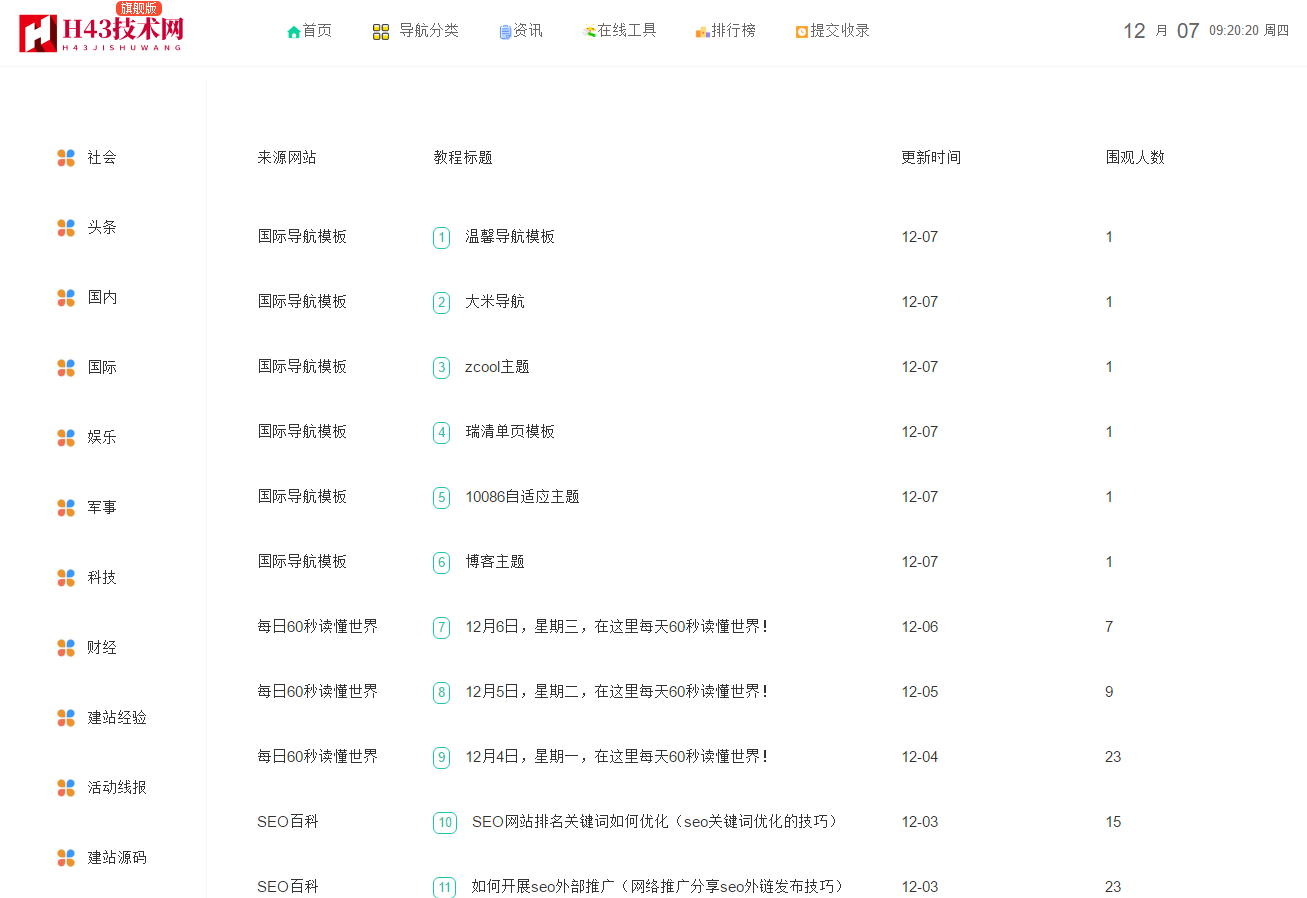Click the four-dot icon beside 社会
The height and width of the screenshot is (898, 1307).
(x=66, y=158)
